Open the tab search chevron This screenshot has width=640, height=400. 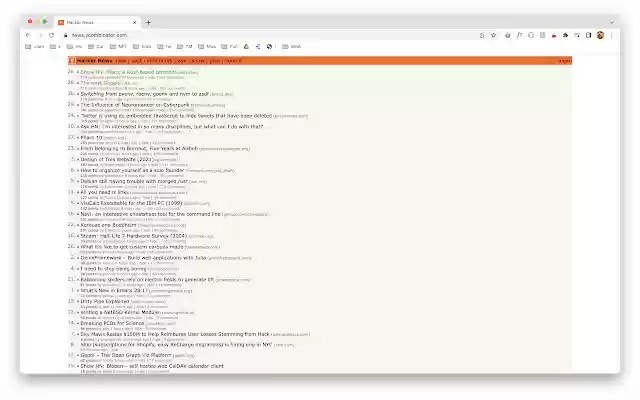pos(611,22)
